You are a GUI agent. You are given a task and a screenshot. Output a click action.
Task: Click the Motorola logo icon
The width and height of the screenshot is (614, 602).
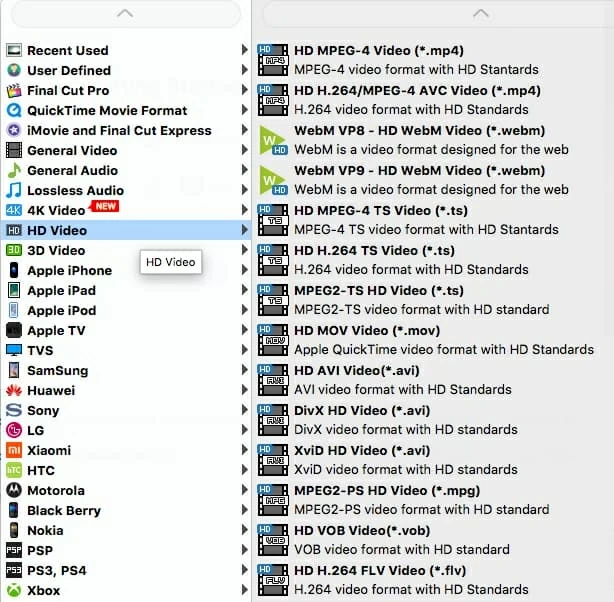(14, 490)
